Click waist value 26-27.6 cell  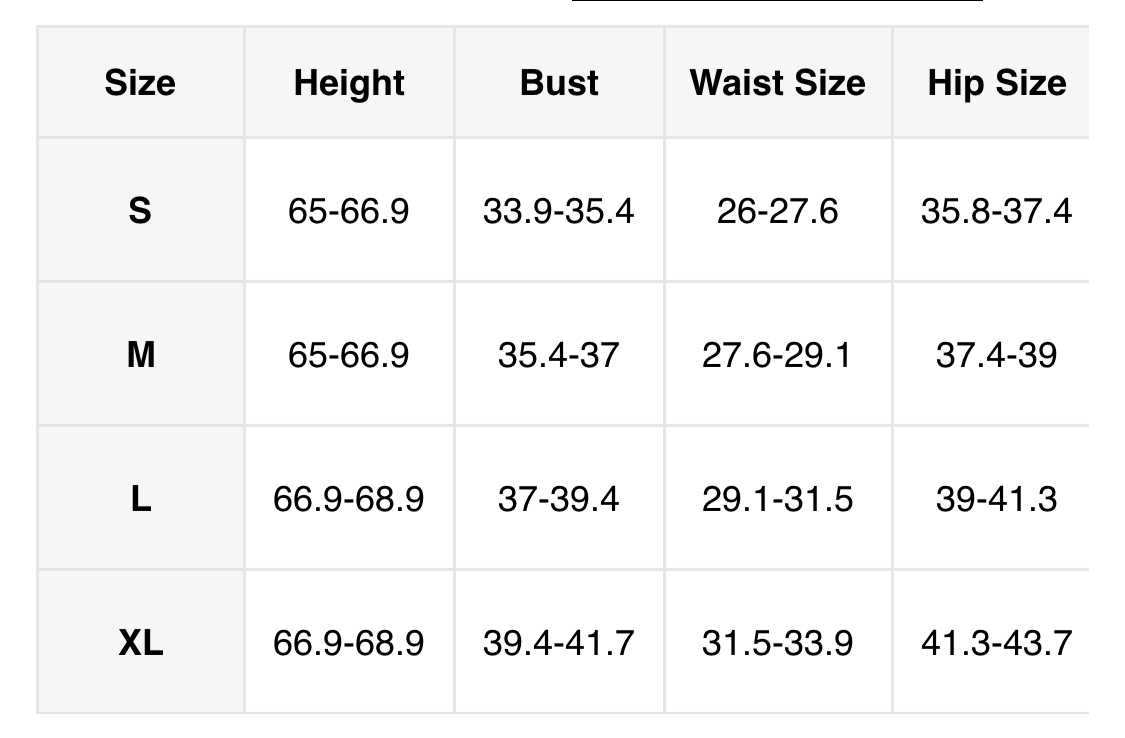777,211
